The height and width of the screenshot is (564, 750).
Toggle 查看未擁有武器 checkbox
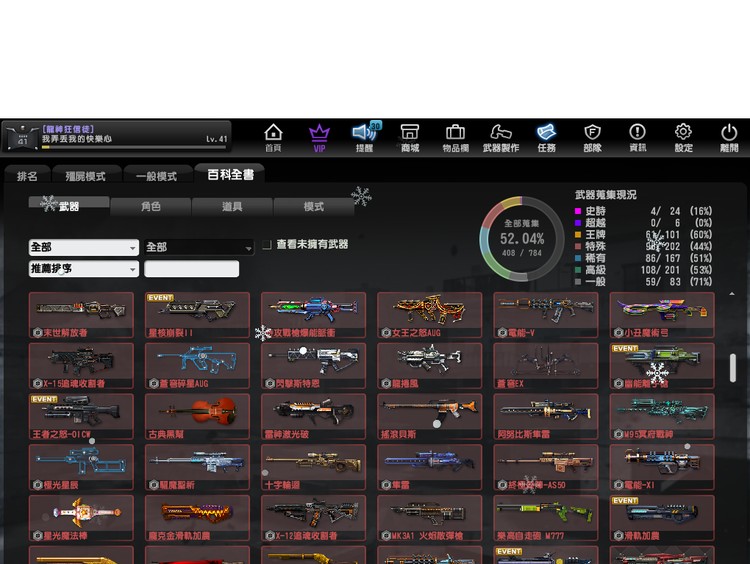click(x=267, y=245)
